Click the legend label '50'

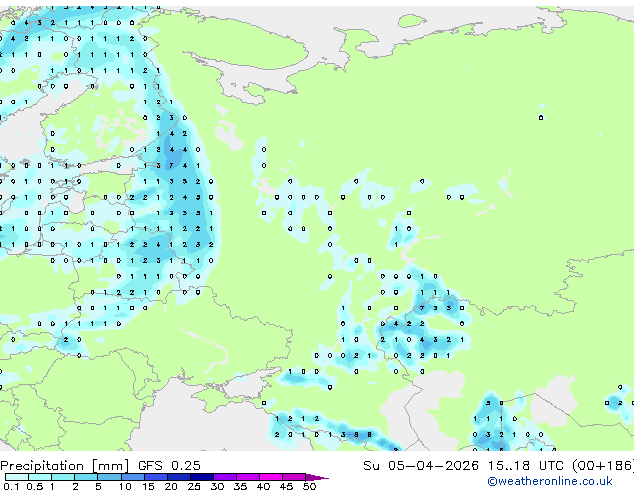point(309,486)
